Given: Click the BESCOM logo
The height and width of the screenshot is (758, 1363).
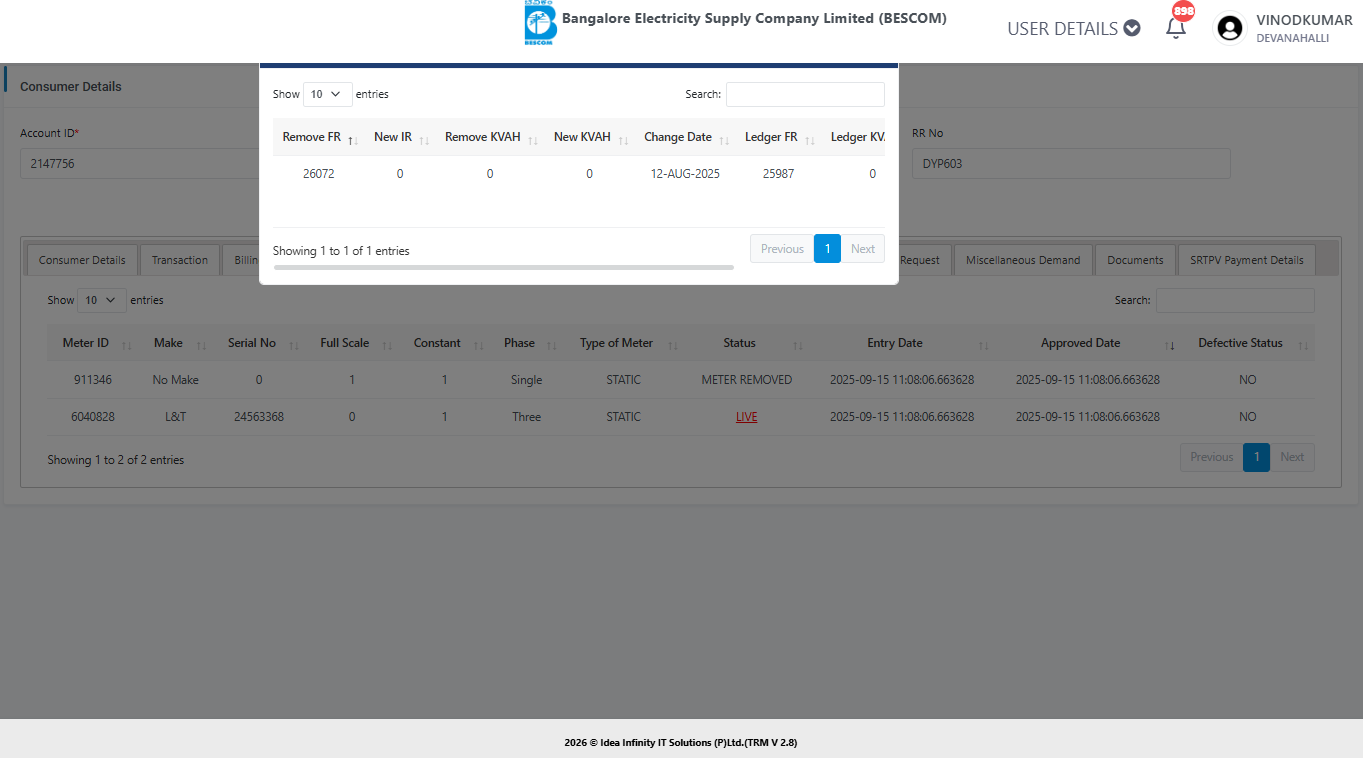Looking at the screenshot, I should click(x=540, y=24).
